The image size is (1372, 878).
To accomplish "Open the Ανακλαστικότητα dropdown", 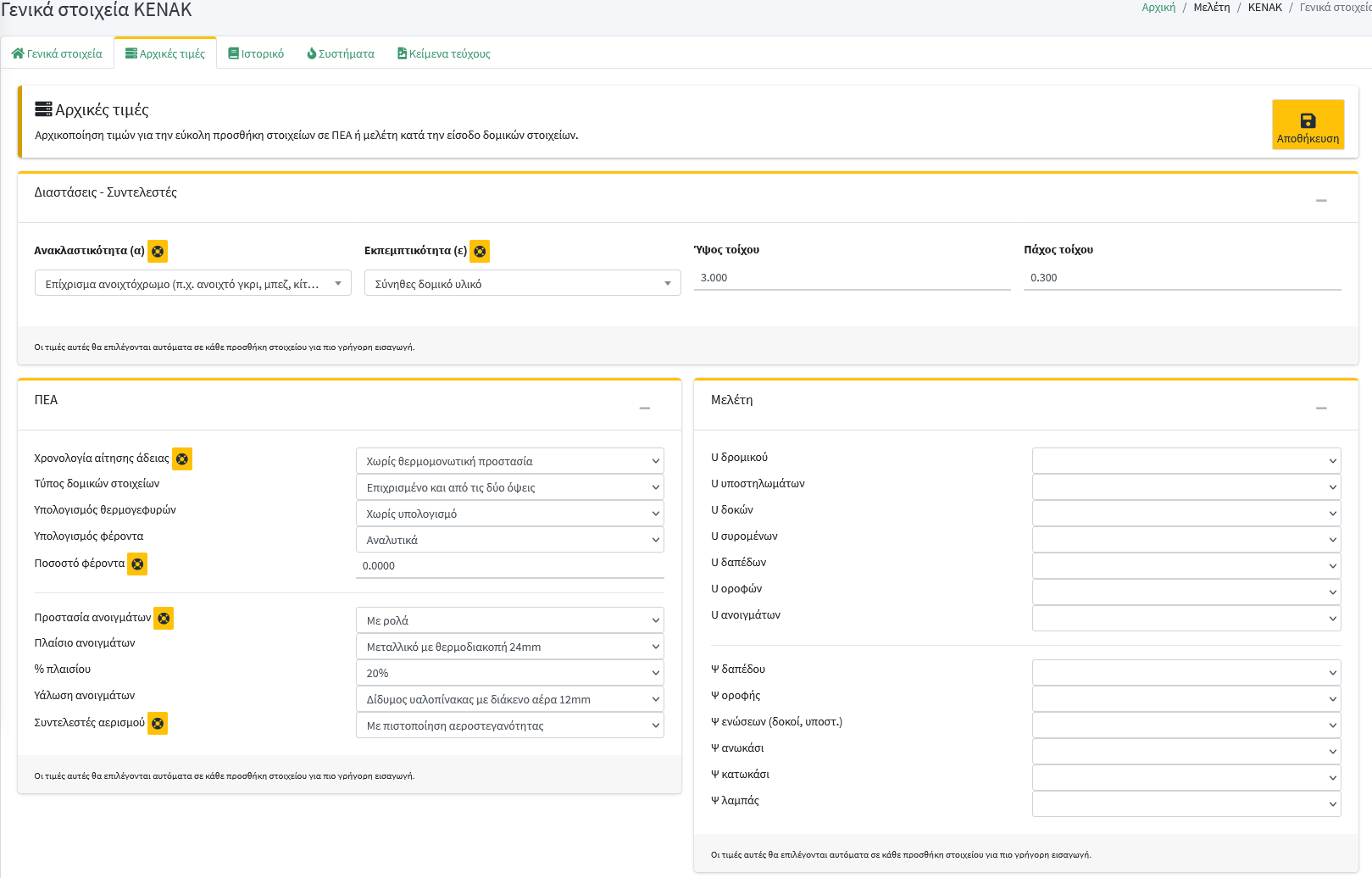I will pyautogui.click(x=192, y=283).
